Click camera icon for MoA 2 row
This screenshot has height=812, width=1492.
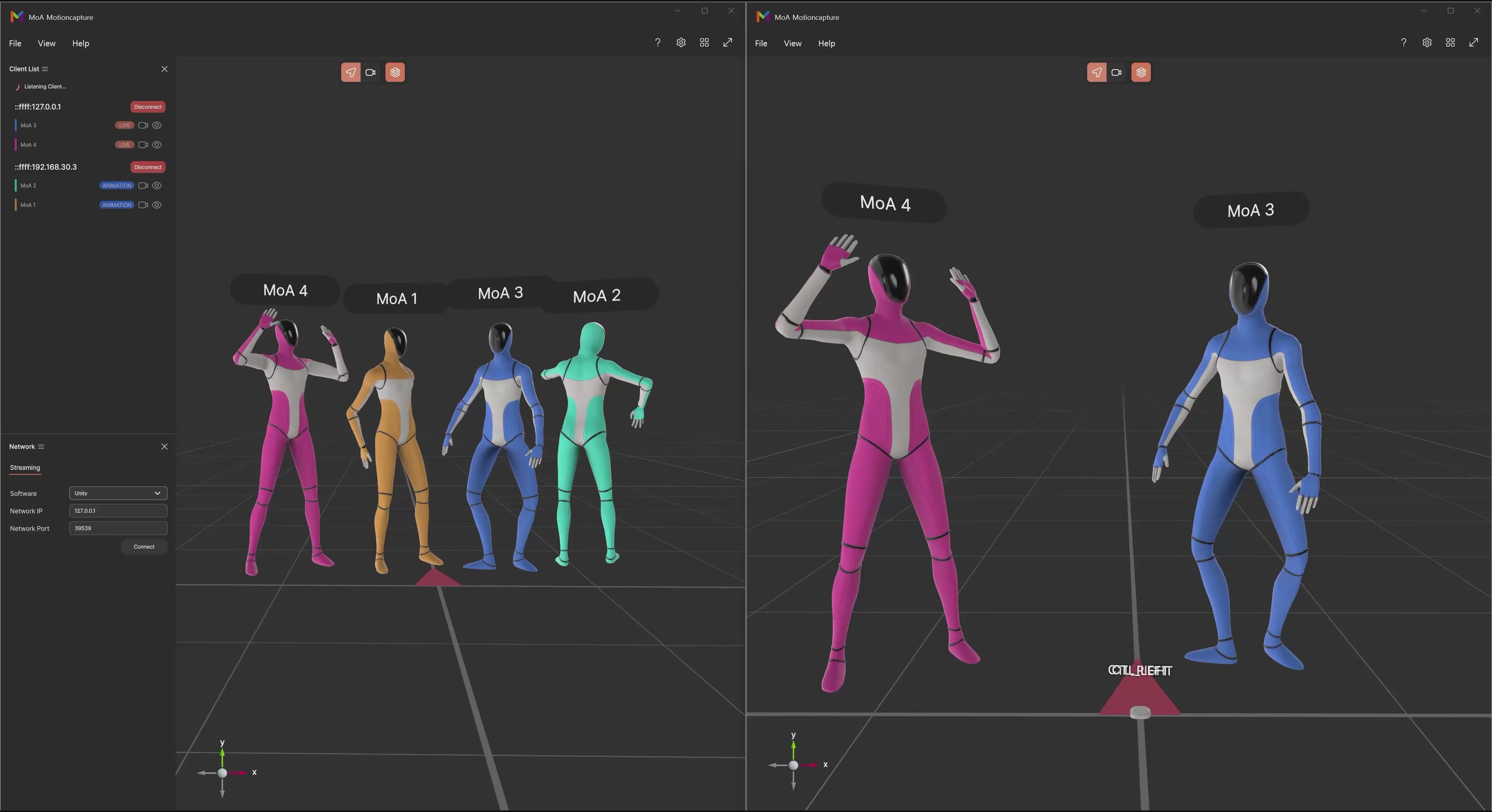(x=143, y=185)
